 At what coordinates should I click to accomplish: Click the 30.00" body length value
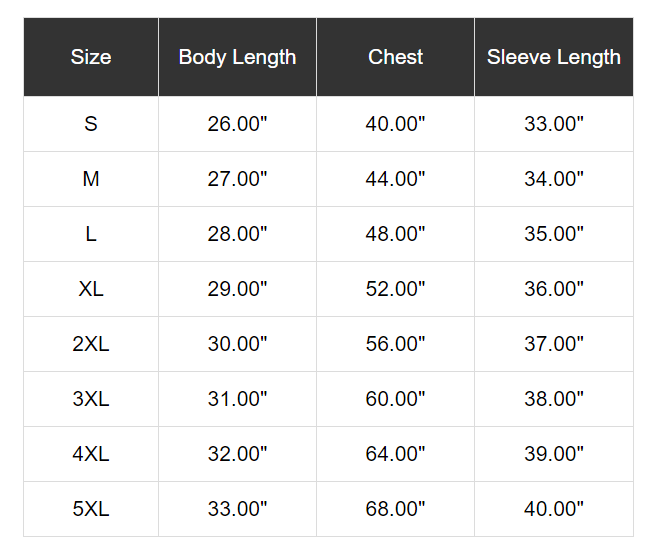pos(237,344)
